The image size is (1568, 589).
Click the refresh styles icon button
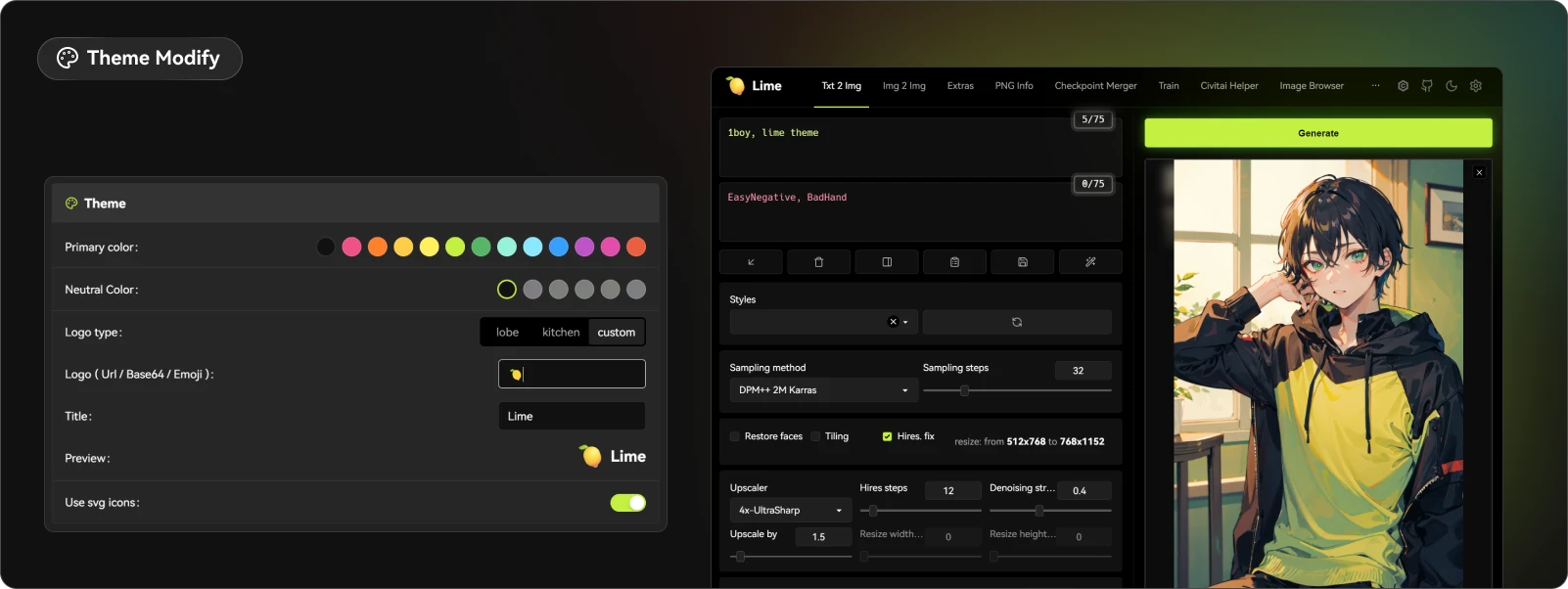[x=1017, y=322]
